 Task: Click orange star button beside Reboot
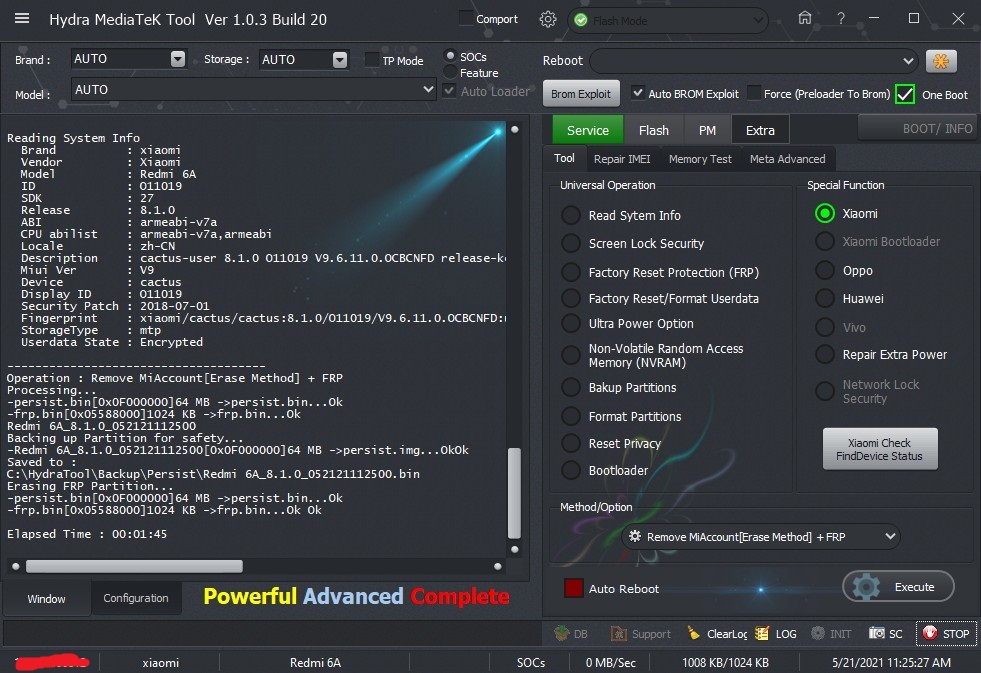tap(941, 61)
